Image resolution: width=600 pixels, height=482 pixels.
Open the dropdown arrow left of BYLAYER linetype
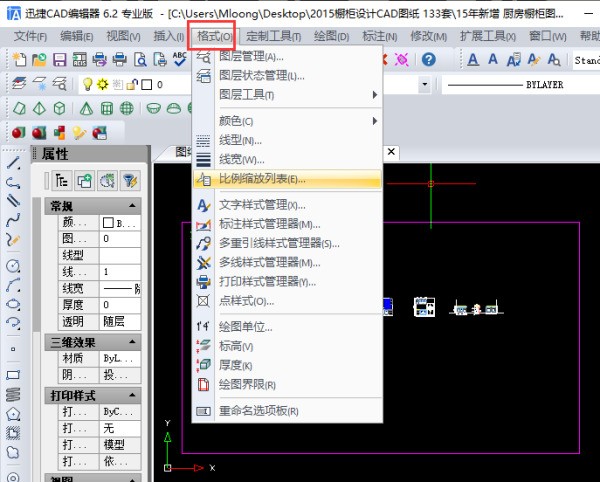425,85
